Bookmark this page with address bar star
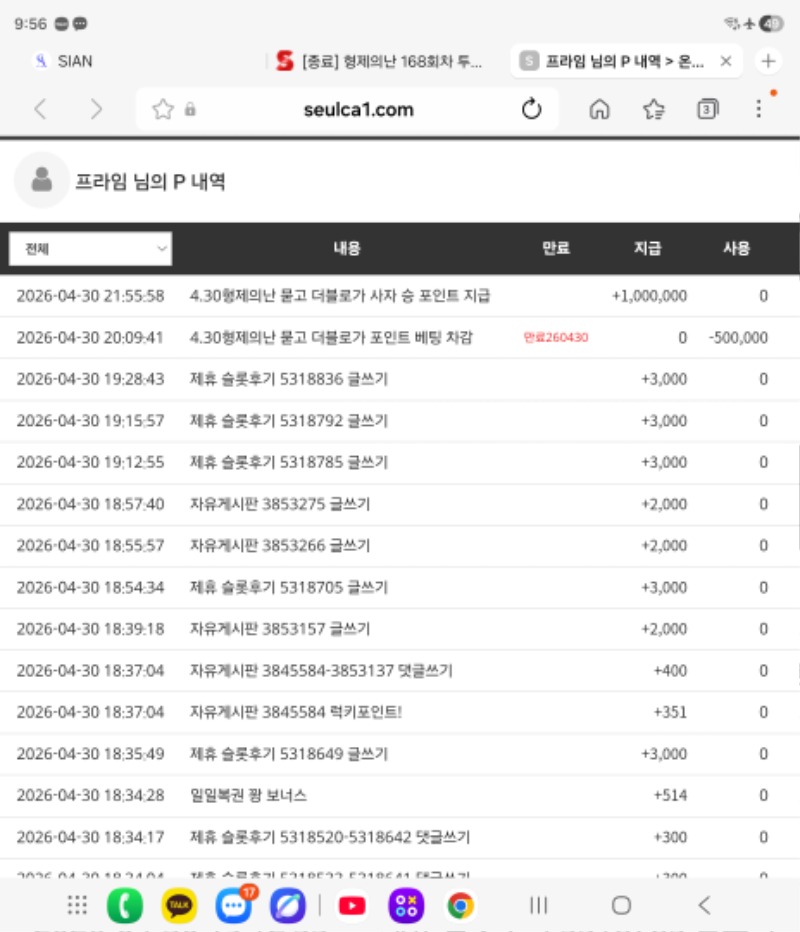 tap(163, 110)
